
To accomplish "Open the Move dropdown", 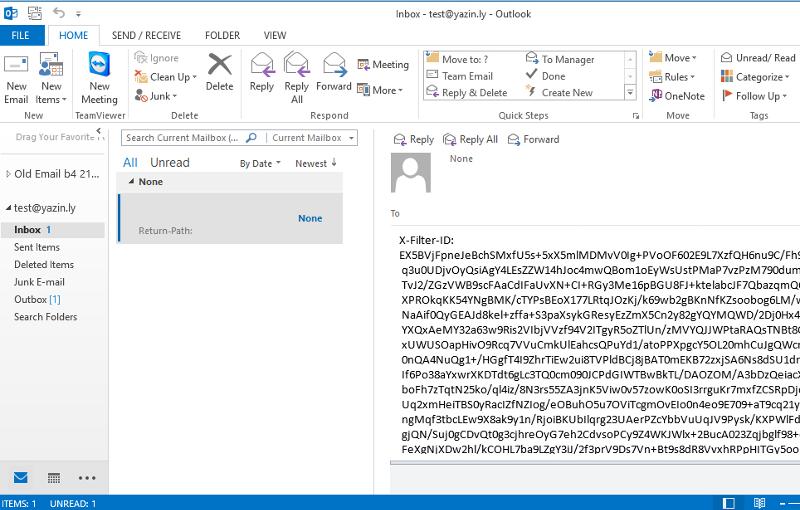I will 673,58.
